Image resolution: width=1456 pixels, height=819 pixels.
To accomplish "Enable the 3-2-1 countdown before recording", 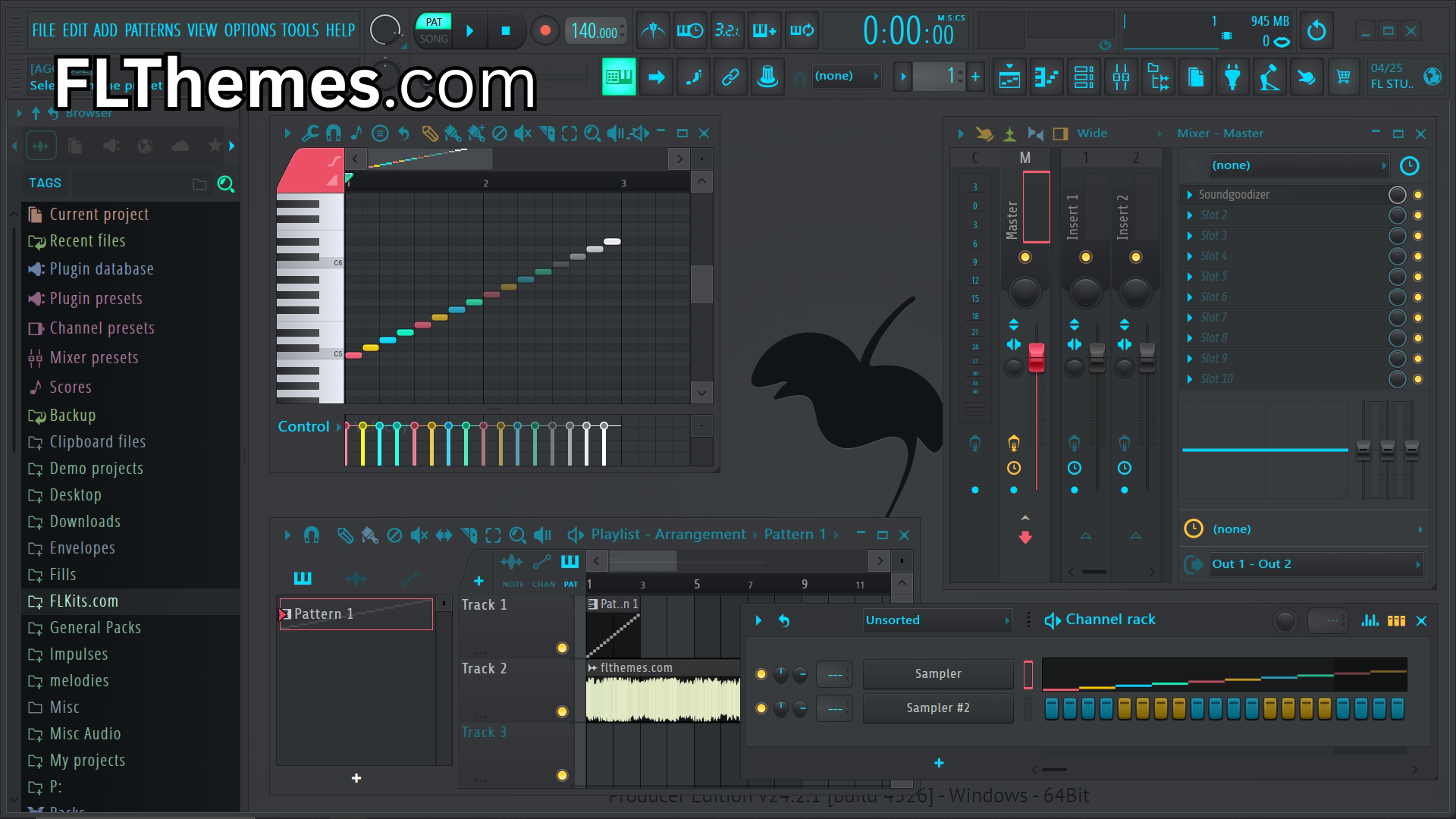I will click(727, 31).
